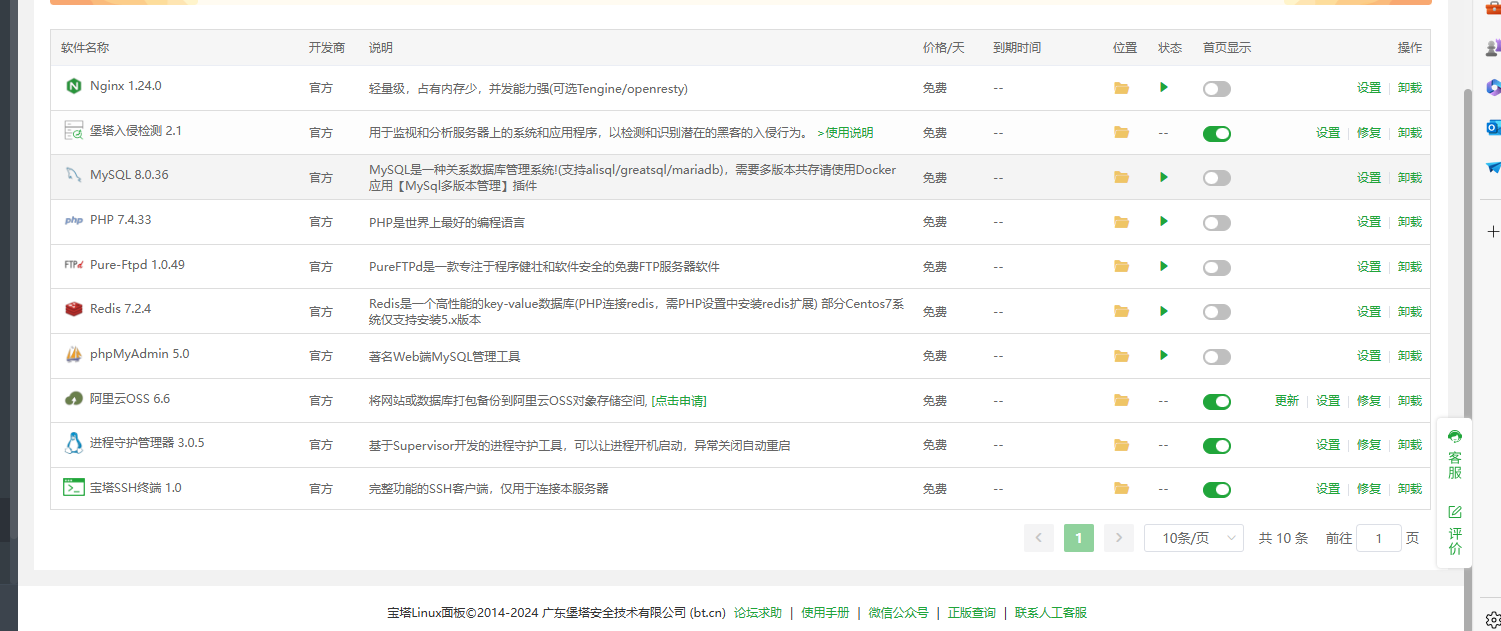Image resolution: width=1501 pixels, height=631 pixels.
Task: Open the 宝塔SSH终端 folder icon
Action: pos(1121,489)
